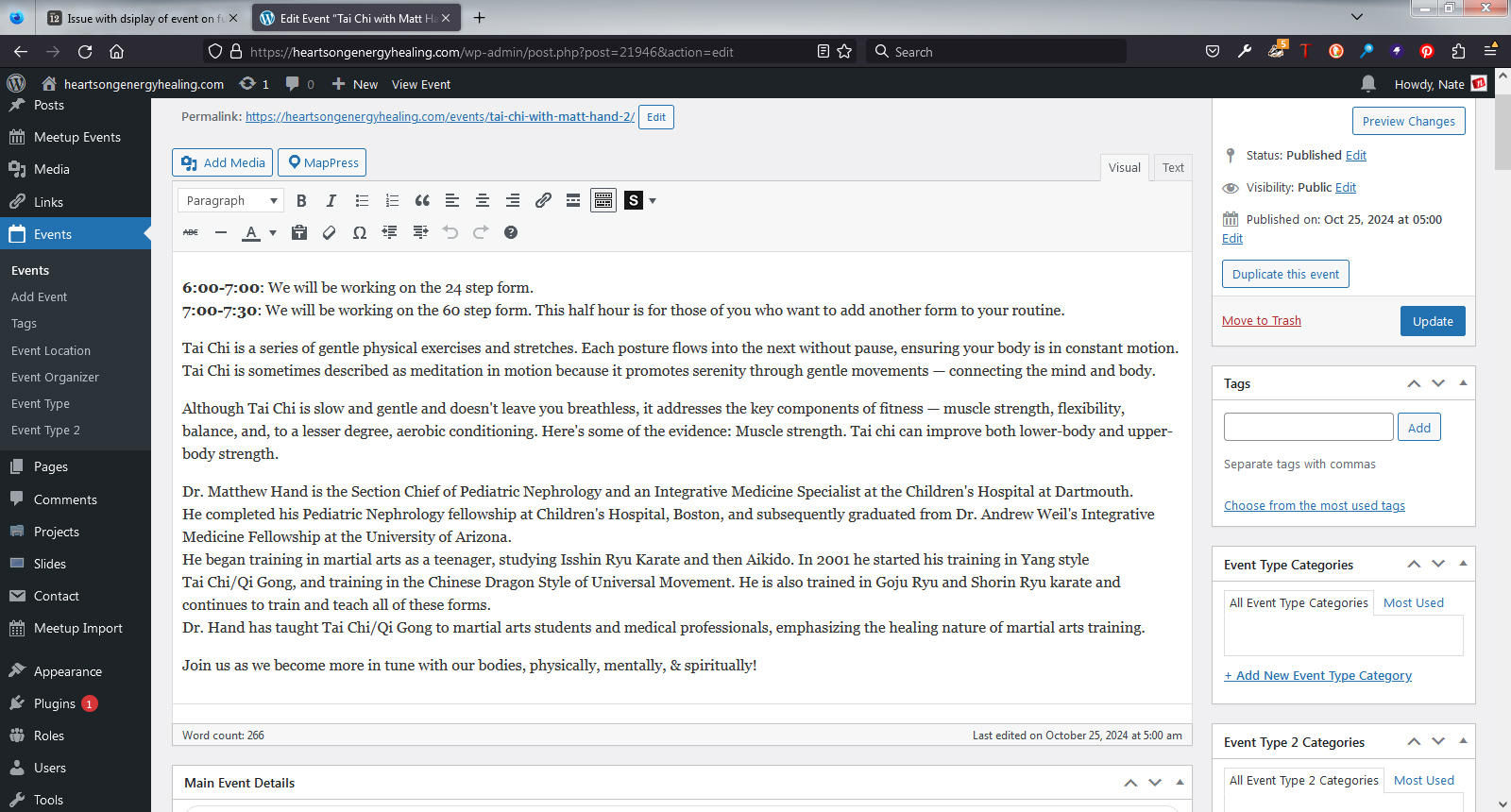Screen dimensions: 1511x812
Task: Click the Paste as text icon
Action: 299,232
